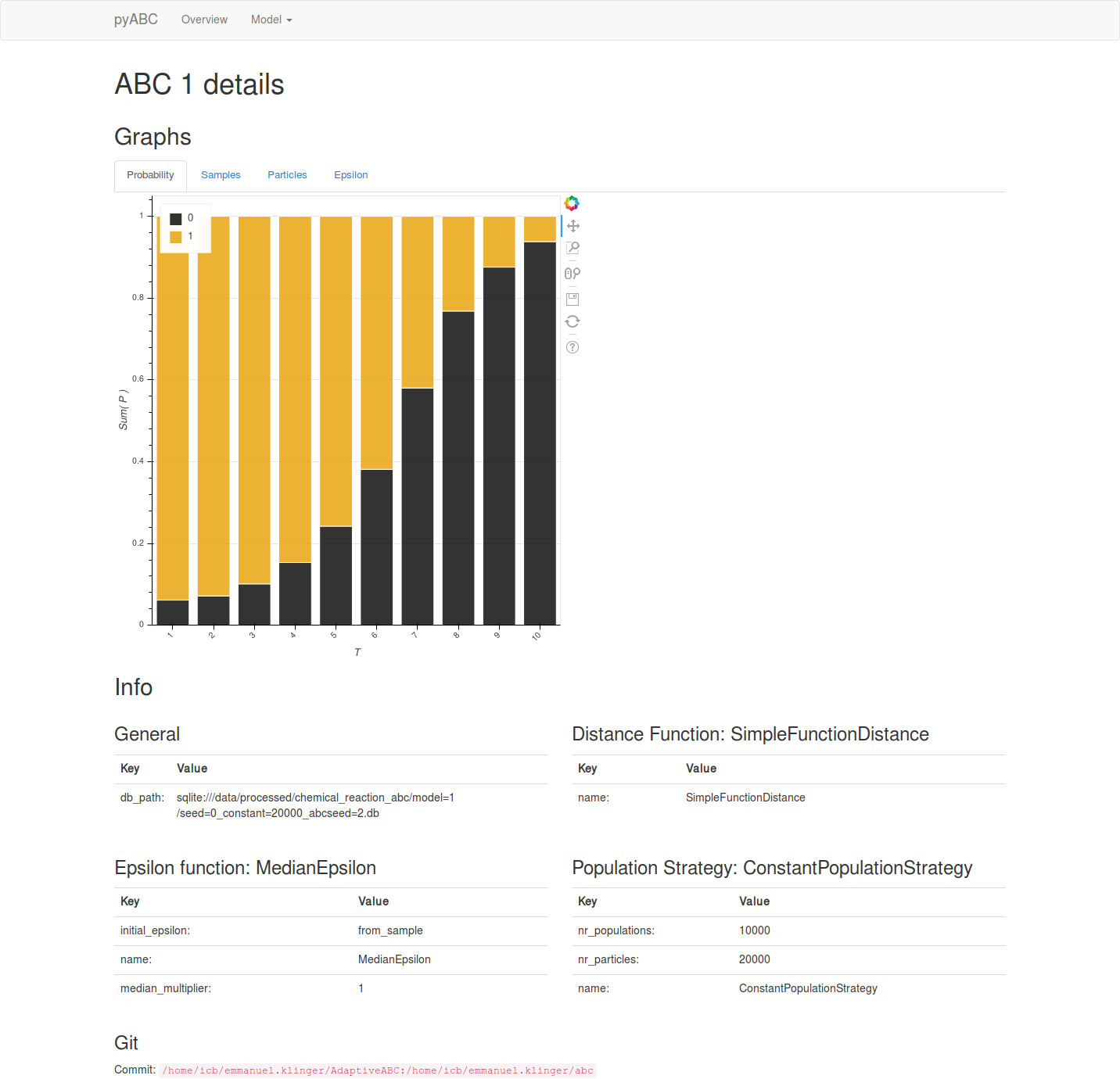This screenshot has height=1079, width=1120.
Task: Click the Git commit path code
Action: (x=378, y=1070)
